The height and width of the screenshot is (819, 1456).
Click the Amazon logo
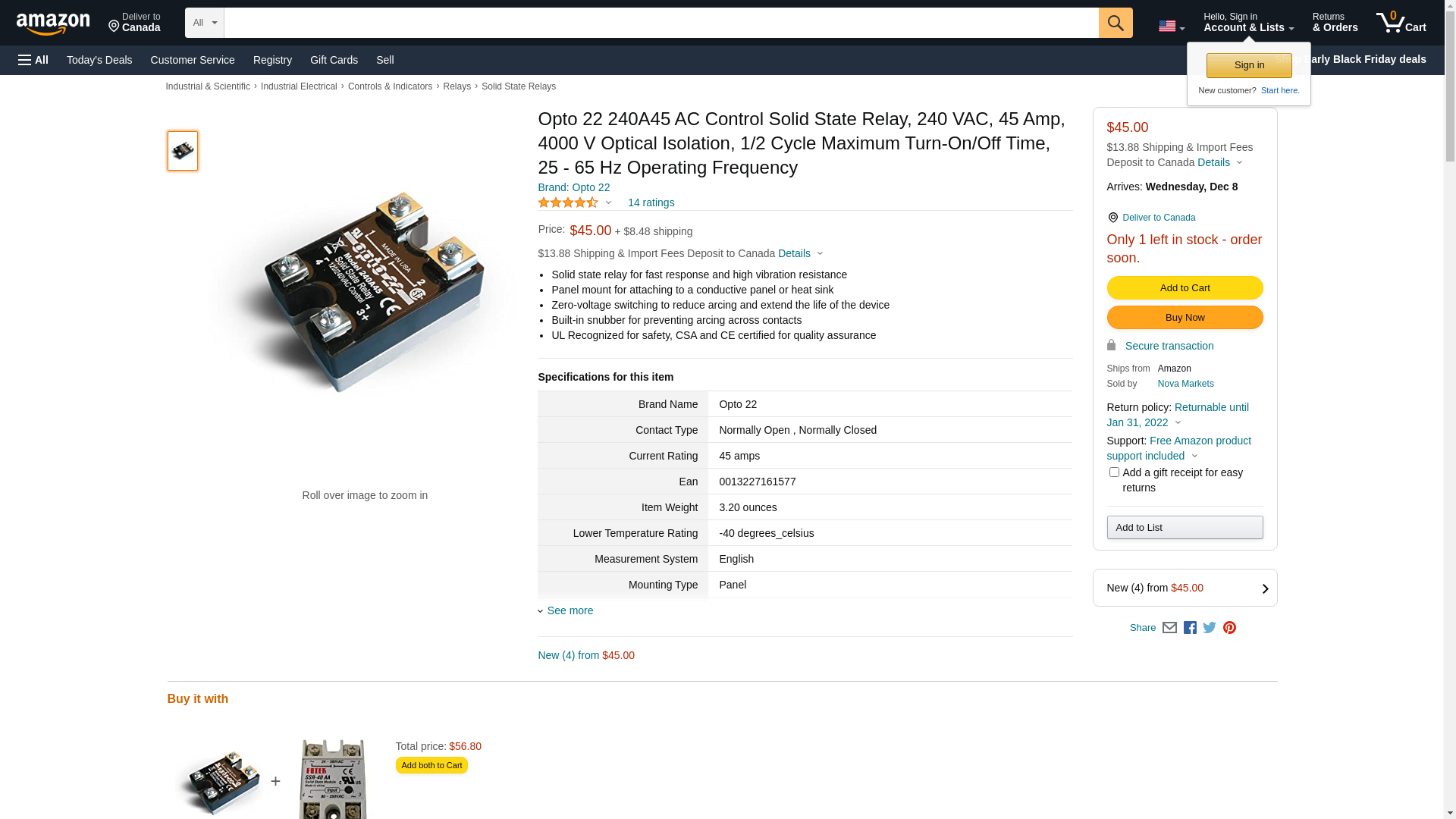click(53, 24)
